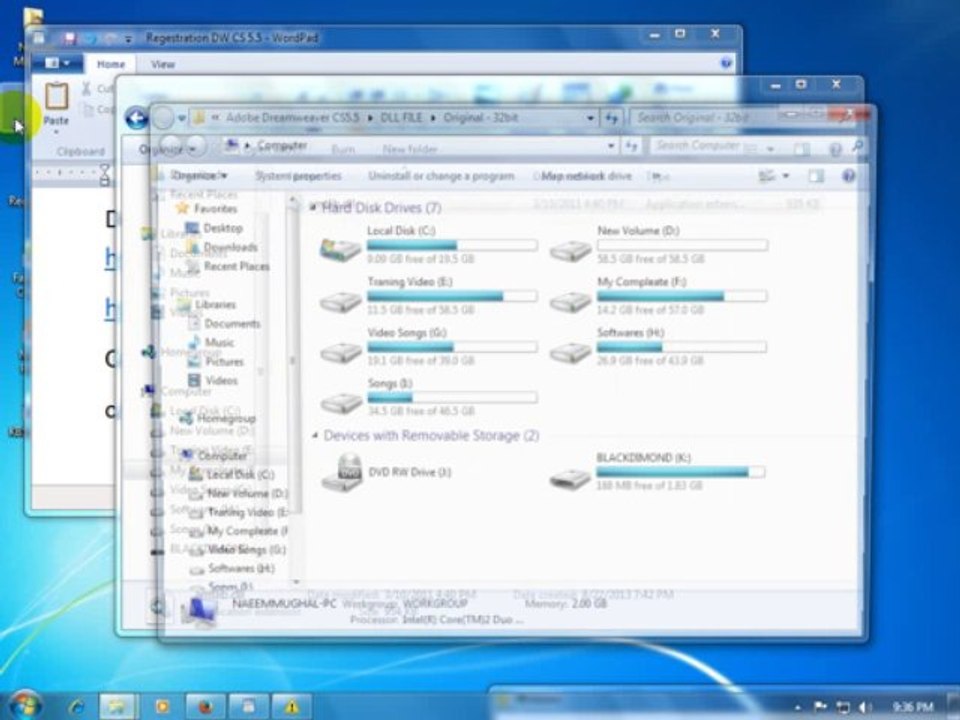Expand the address bar history dropdown
Screen dimensions: 960x720
[610, 146]
